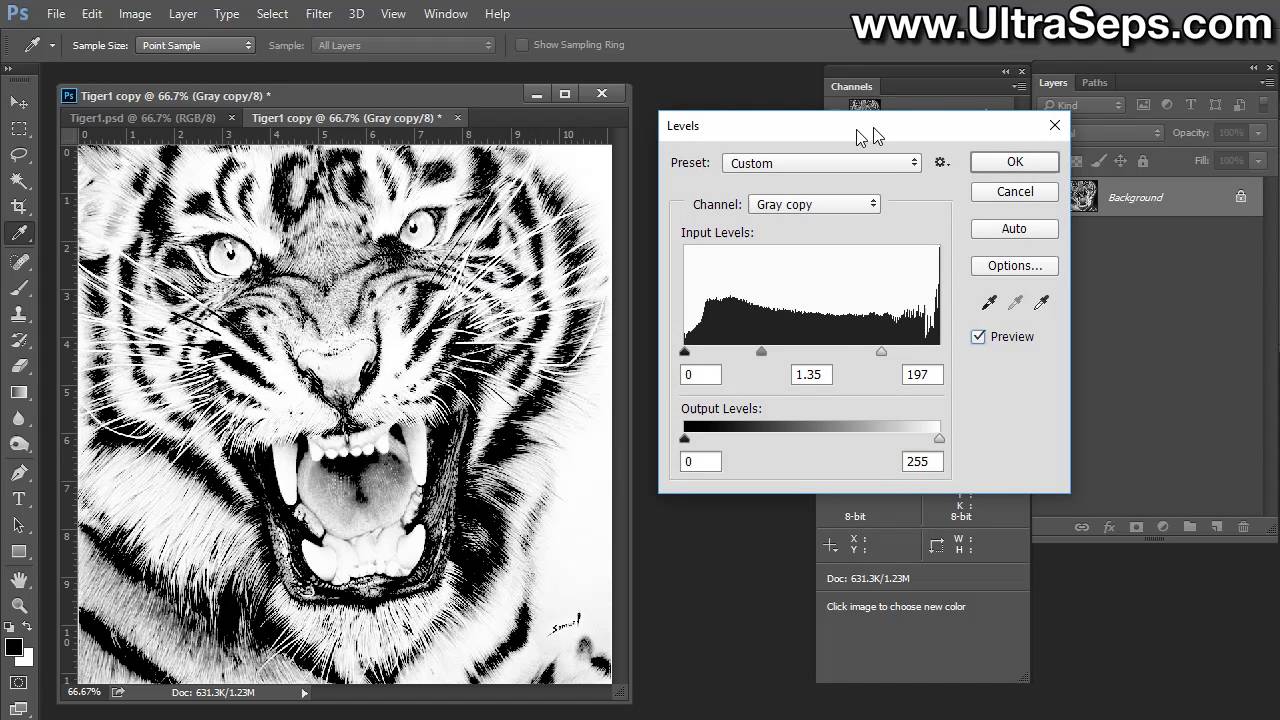Open the Channels panel flyout menu
Screen dimensions: 1280x720
[1018, 86]
